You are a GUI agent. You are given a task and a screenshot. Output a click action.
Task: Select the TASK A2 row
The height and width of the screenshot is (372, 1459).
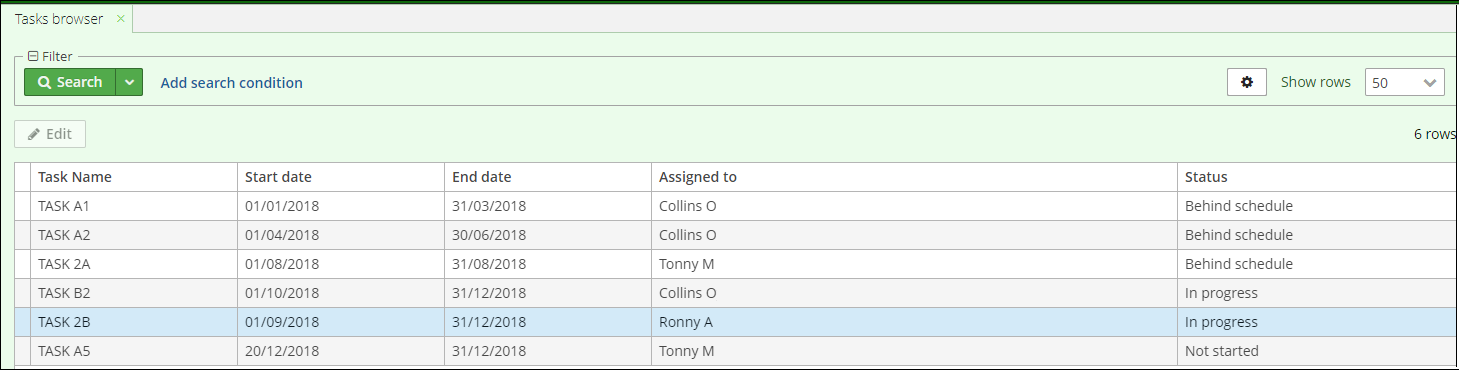pos(735,235)
